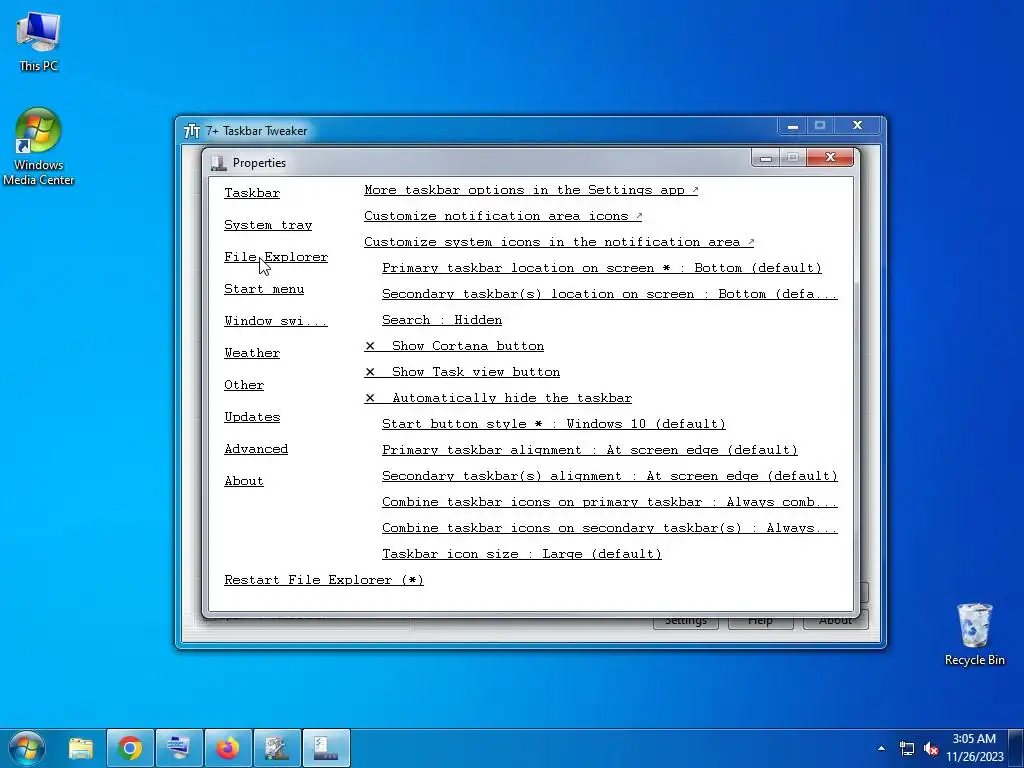Click Restart File Explorer (*)
Screen dimensions: 1024x768
point(324,580)
